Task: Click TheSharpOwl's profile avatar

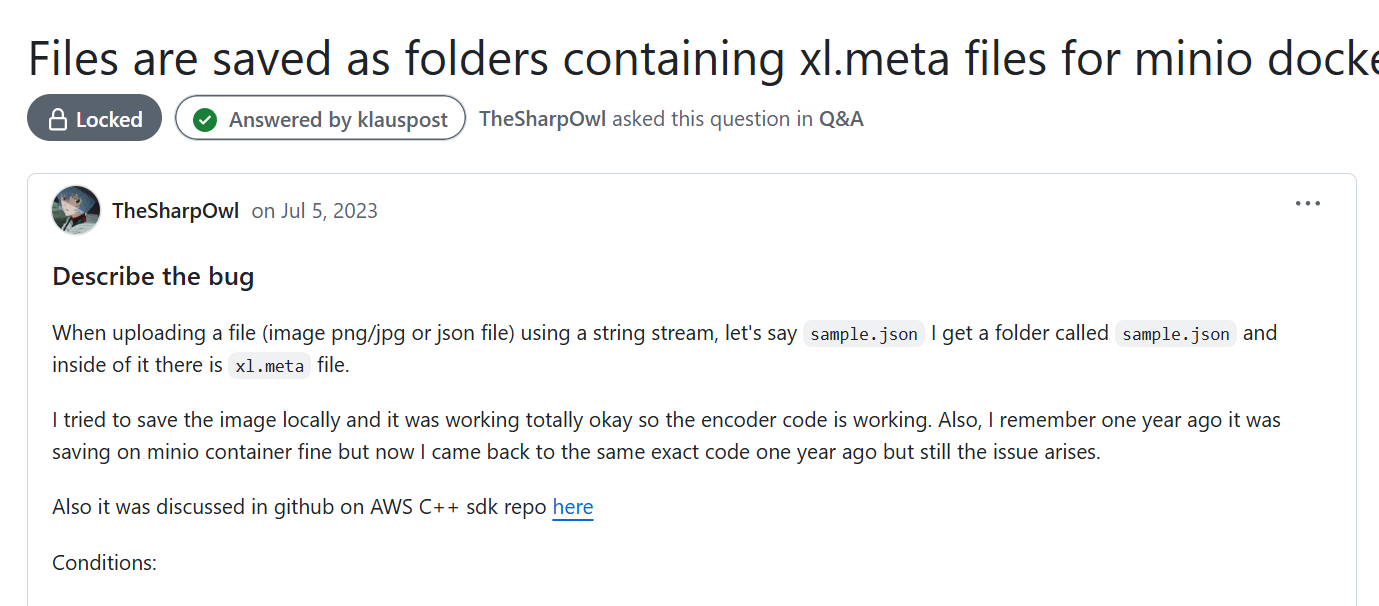Action: (x=76, y=210)
